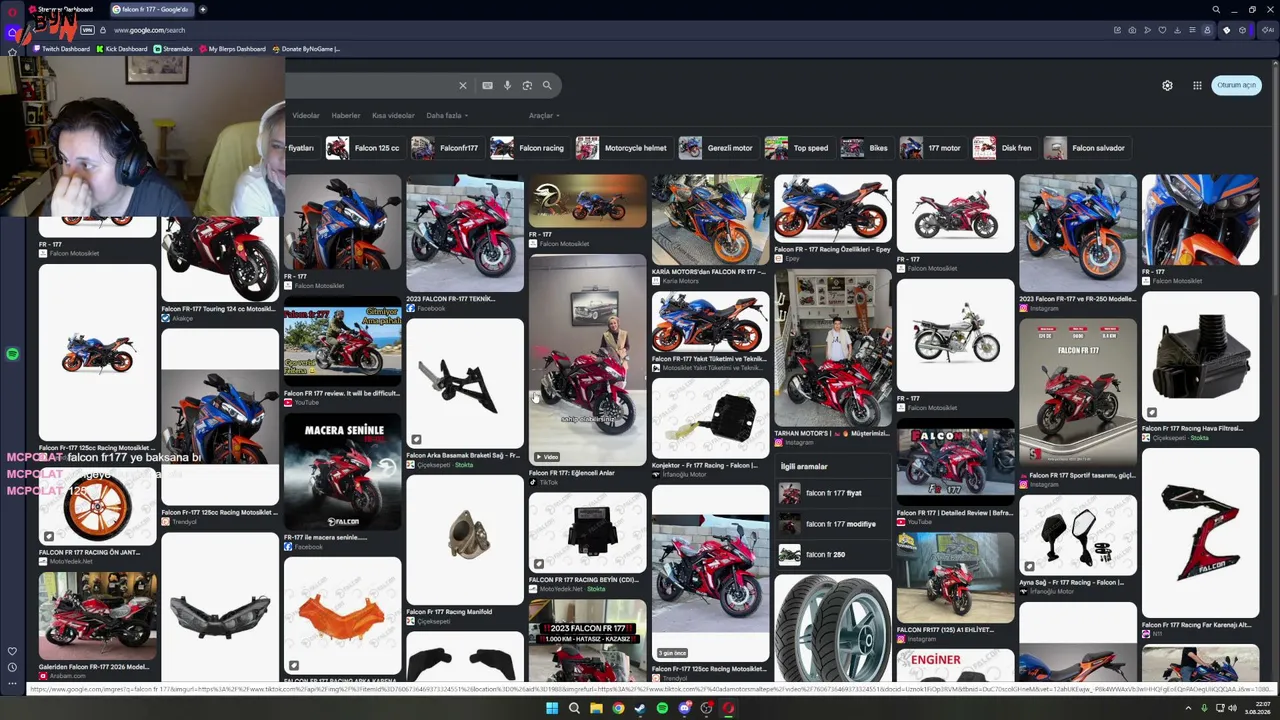Open the on-screen keyboard input tool

pos(487,86)
